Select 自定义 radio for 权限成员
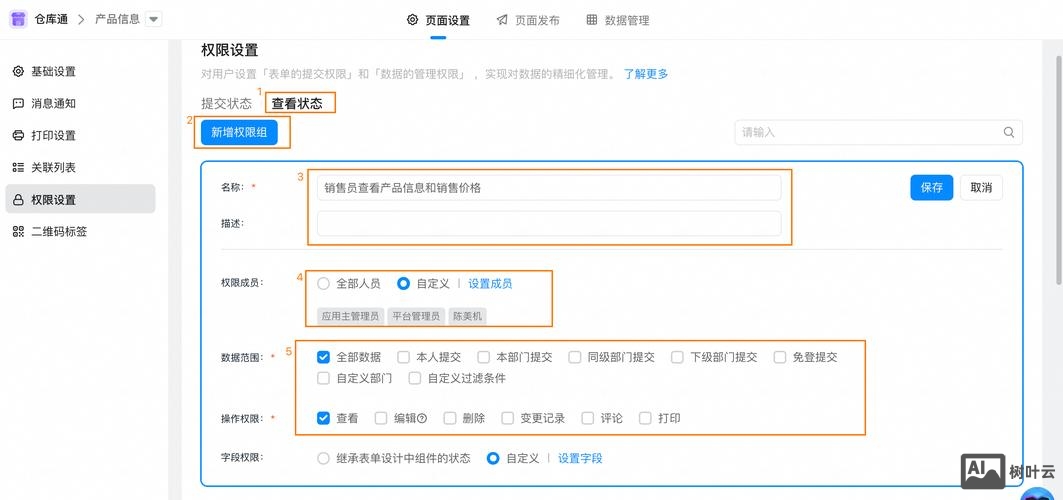The height and width of the screenshot is (500, 1063). [403, 284]
